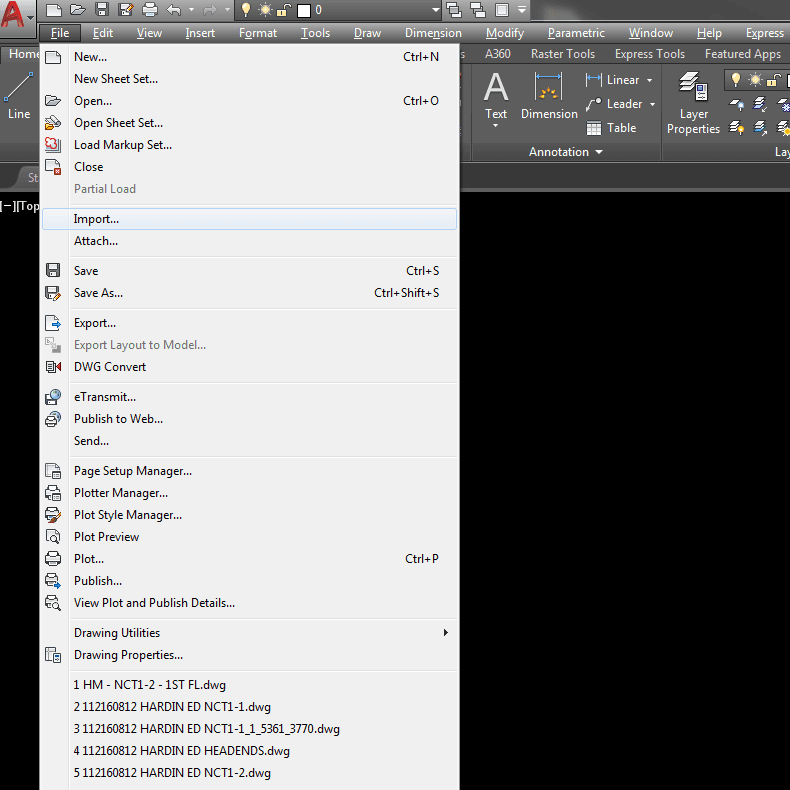Viewport: 790px width, 790px height.
Task: Choose New... from the File menu
Action: point(249,57)
